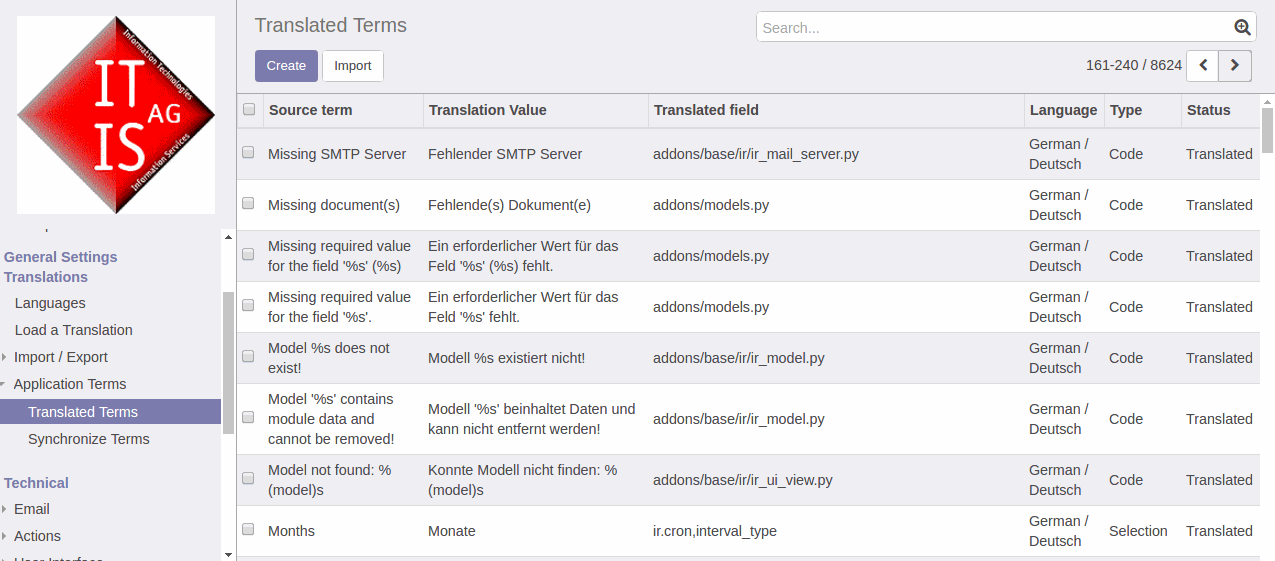The image size is (1275, 561).
Task: Check the Missing SMTP Server row checkbox
Action: pos(248,153)
